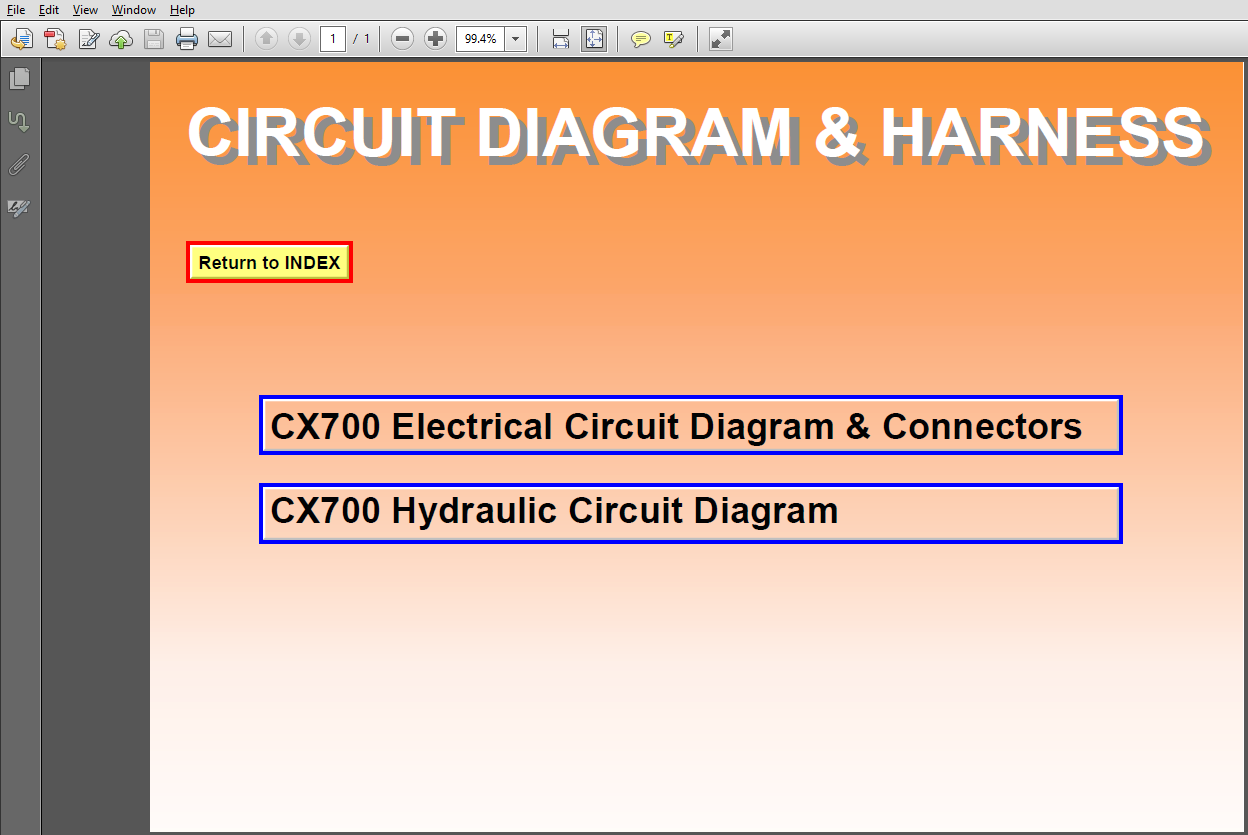Screen dimensions: 1248x835
Task: Open the Attachments paperclip panel
Action: click(x=19, y=165)
